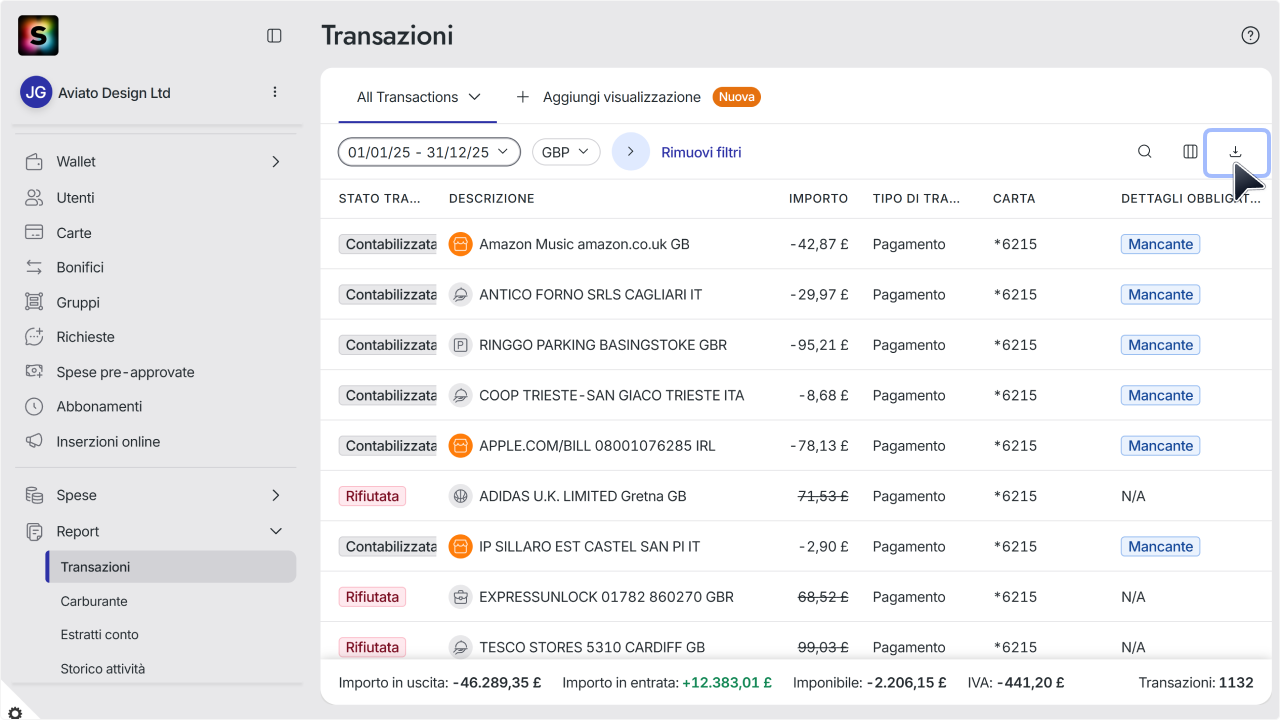Click Importo in uscita -46.289,35 £
1280x720 pixels.
(440, 683)
